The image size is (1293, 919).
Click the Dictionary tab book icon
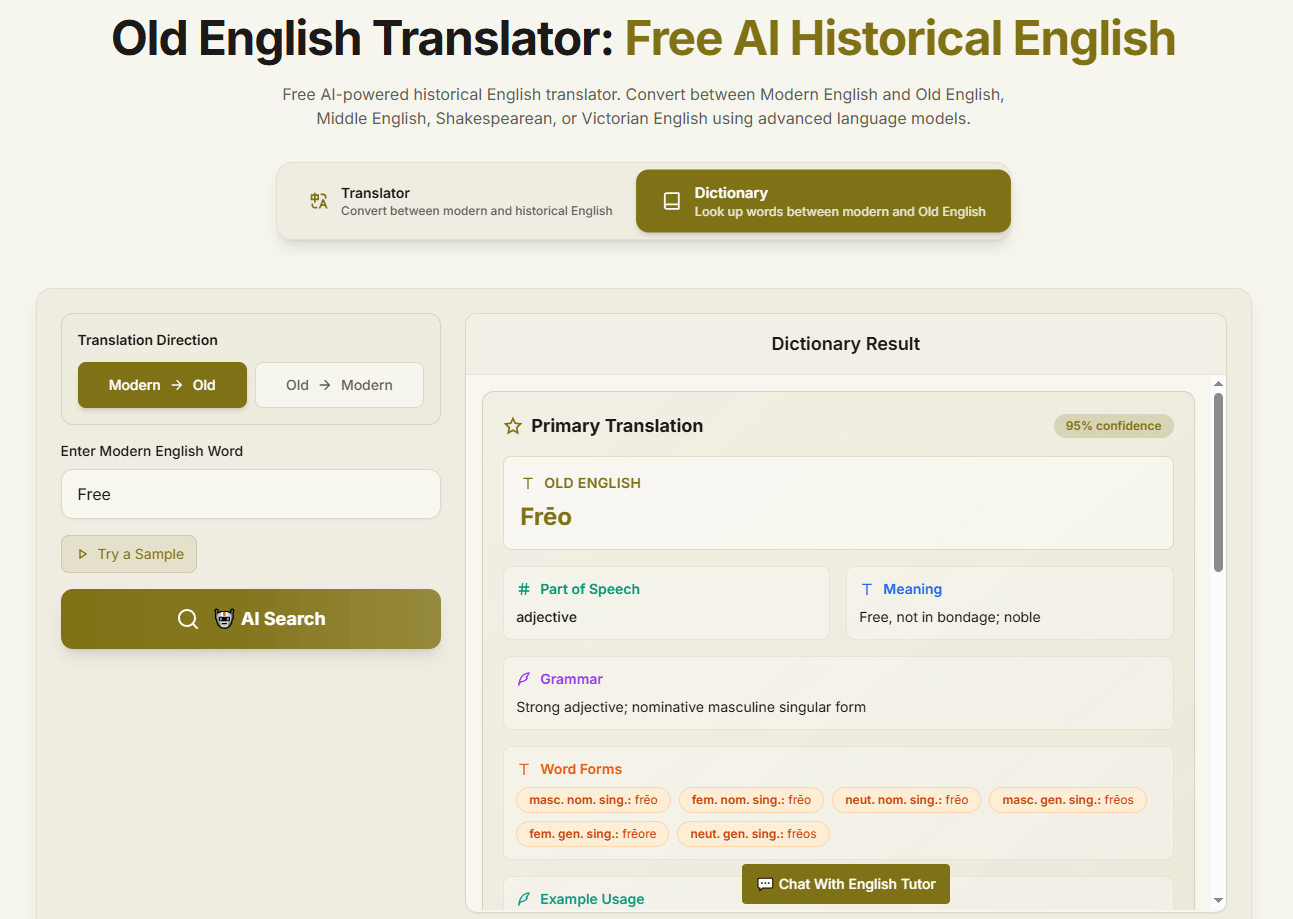tap(672, 201)
